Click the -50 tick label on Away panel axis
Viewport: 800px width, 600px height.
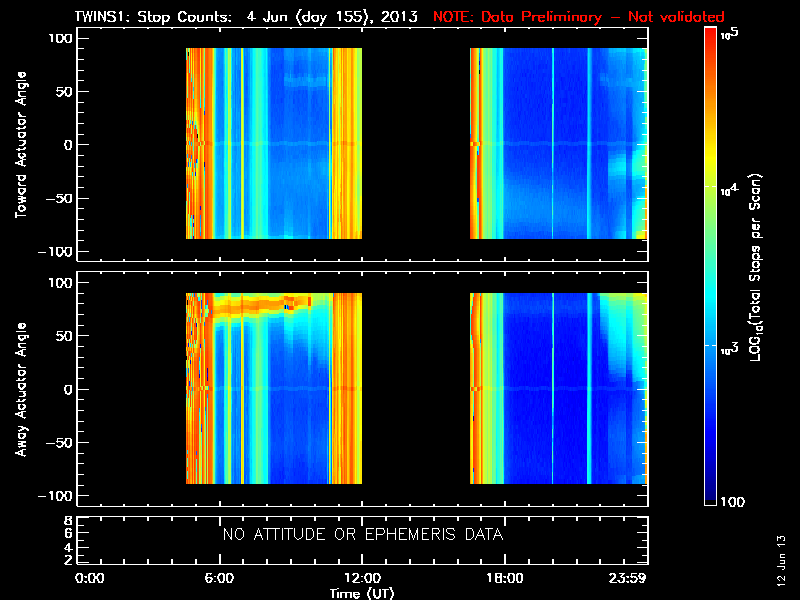(x=58, y=442)
